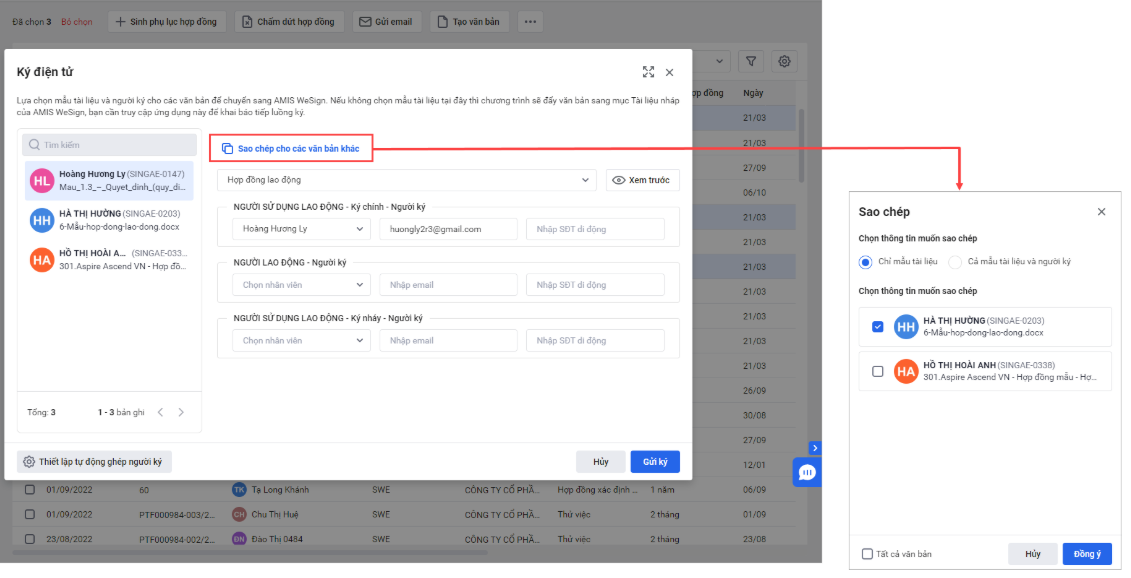Select Hoàng Hương Ly document in list
The height and width of the screenshot is (578, 1131).
pyautogui.click(x=109, y=180)
